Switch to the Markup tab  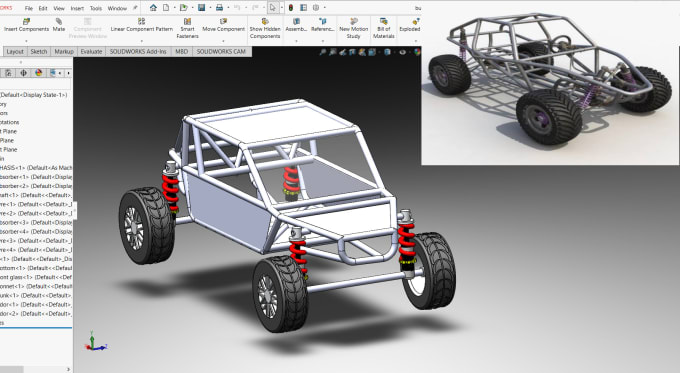[x=64, y=51]
